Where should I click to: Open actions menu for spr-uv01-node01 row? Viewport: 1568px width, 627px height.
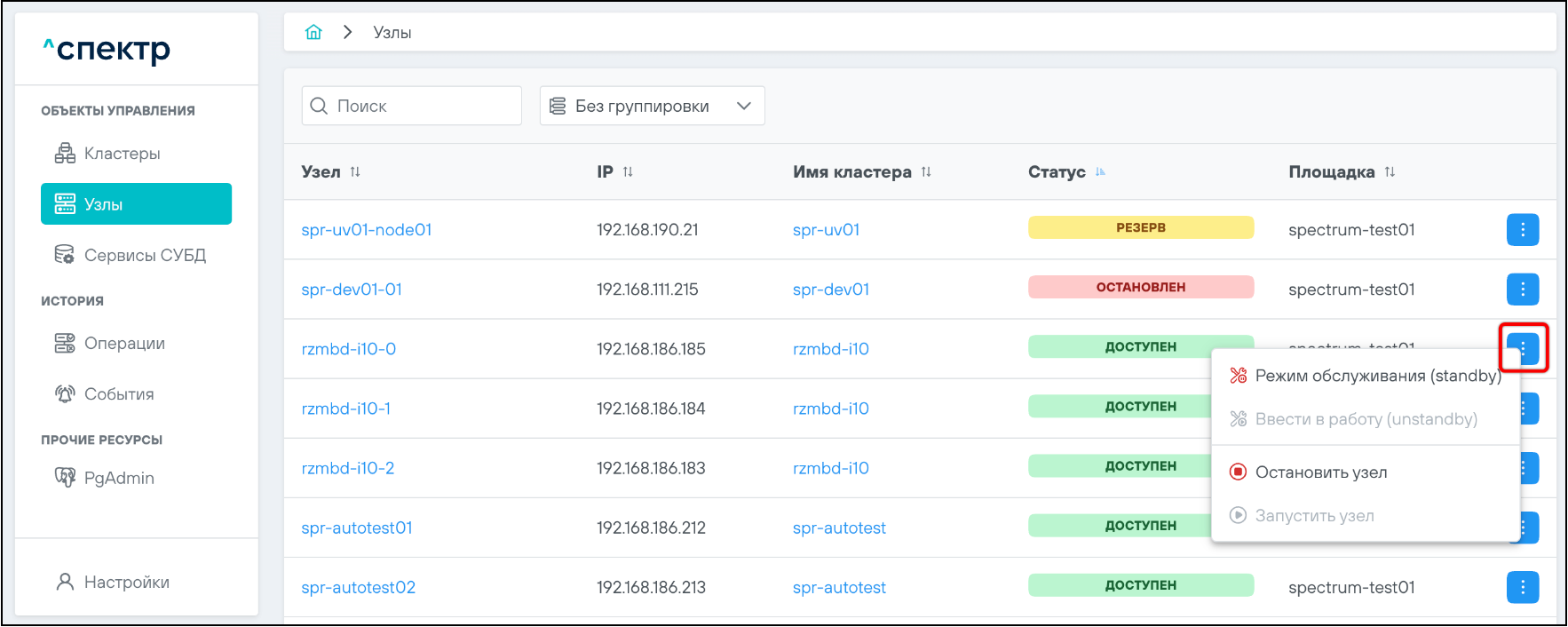pos(1522,230)
